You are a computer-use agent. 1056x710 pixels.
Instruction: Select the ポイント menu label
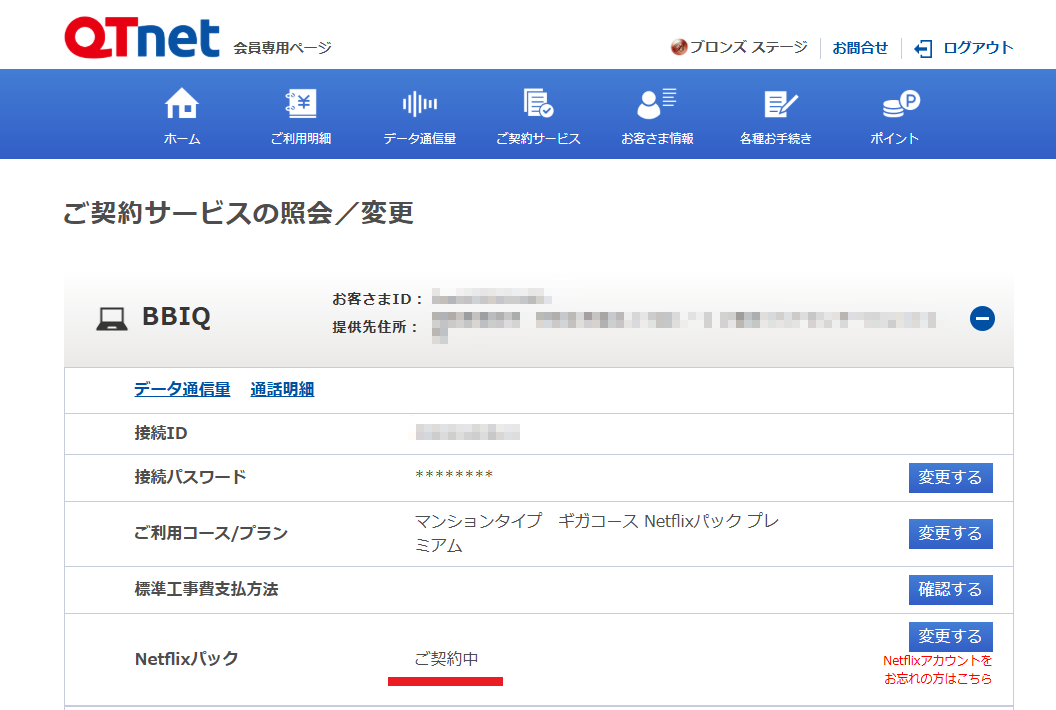pos(894,139)
